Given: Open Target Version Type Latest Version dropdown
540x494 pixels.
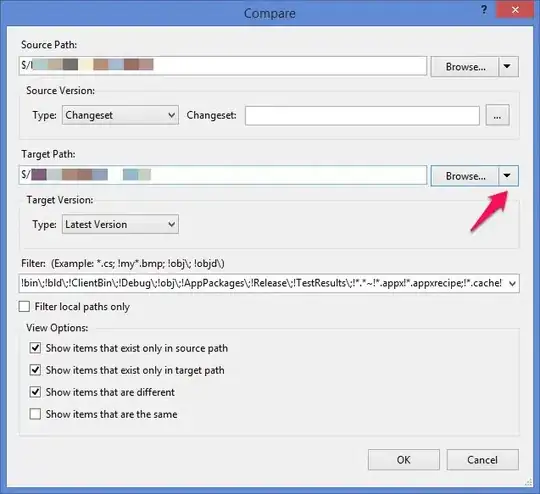Looking at the screenshot, I should pos(120,224).
